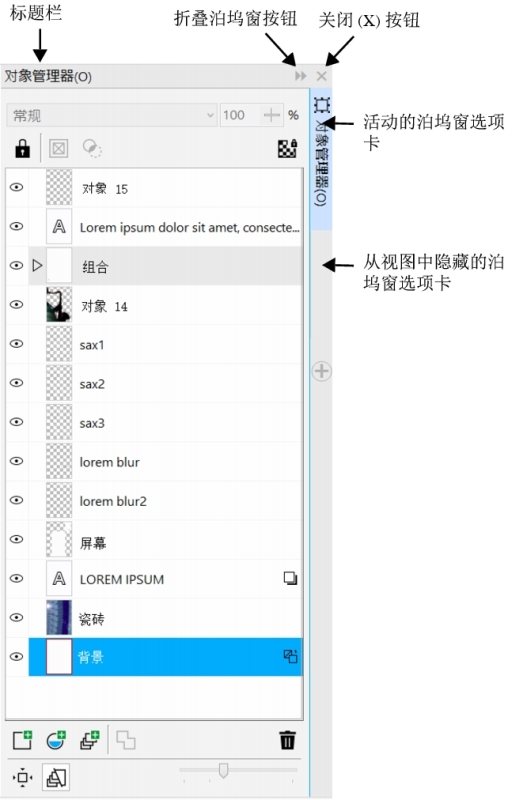Click the thumbnail size slider handle
Viewport: 527px width, 800px height.
[x=223, y=770]
